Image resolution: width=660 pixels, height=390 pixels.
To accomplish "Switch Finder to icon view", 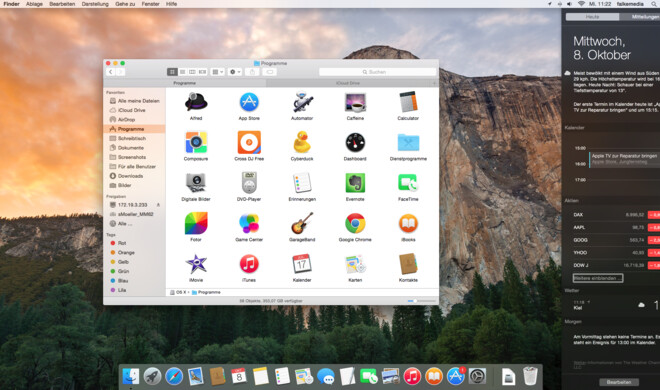I will click(172, 72).
